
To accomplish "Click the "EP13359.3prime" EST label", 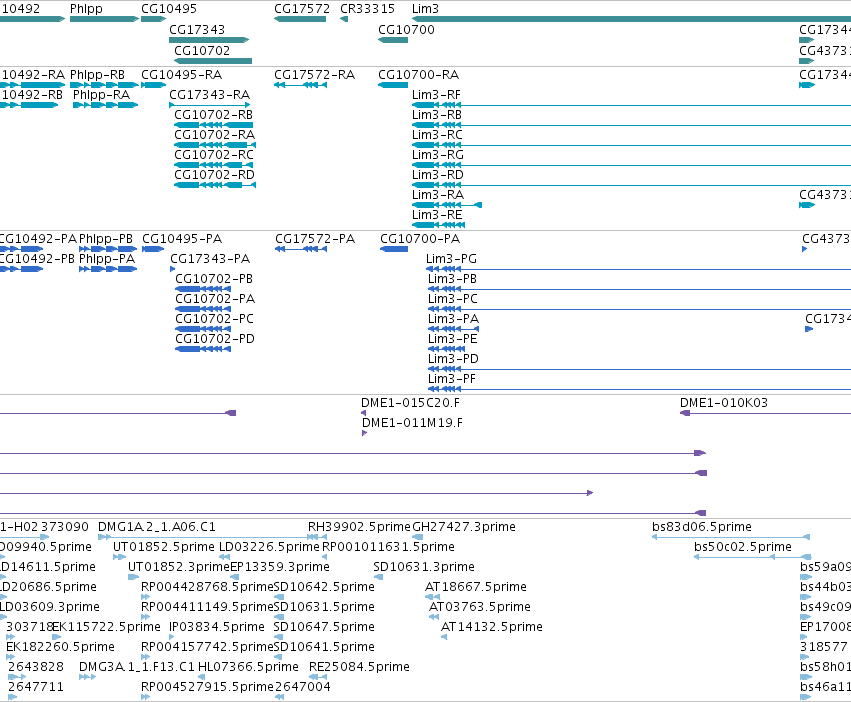I will coord(280,567).
